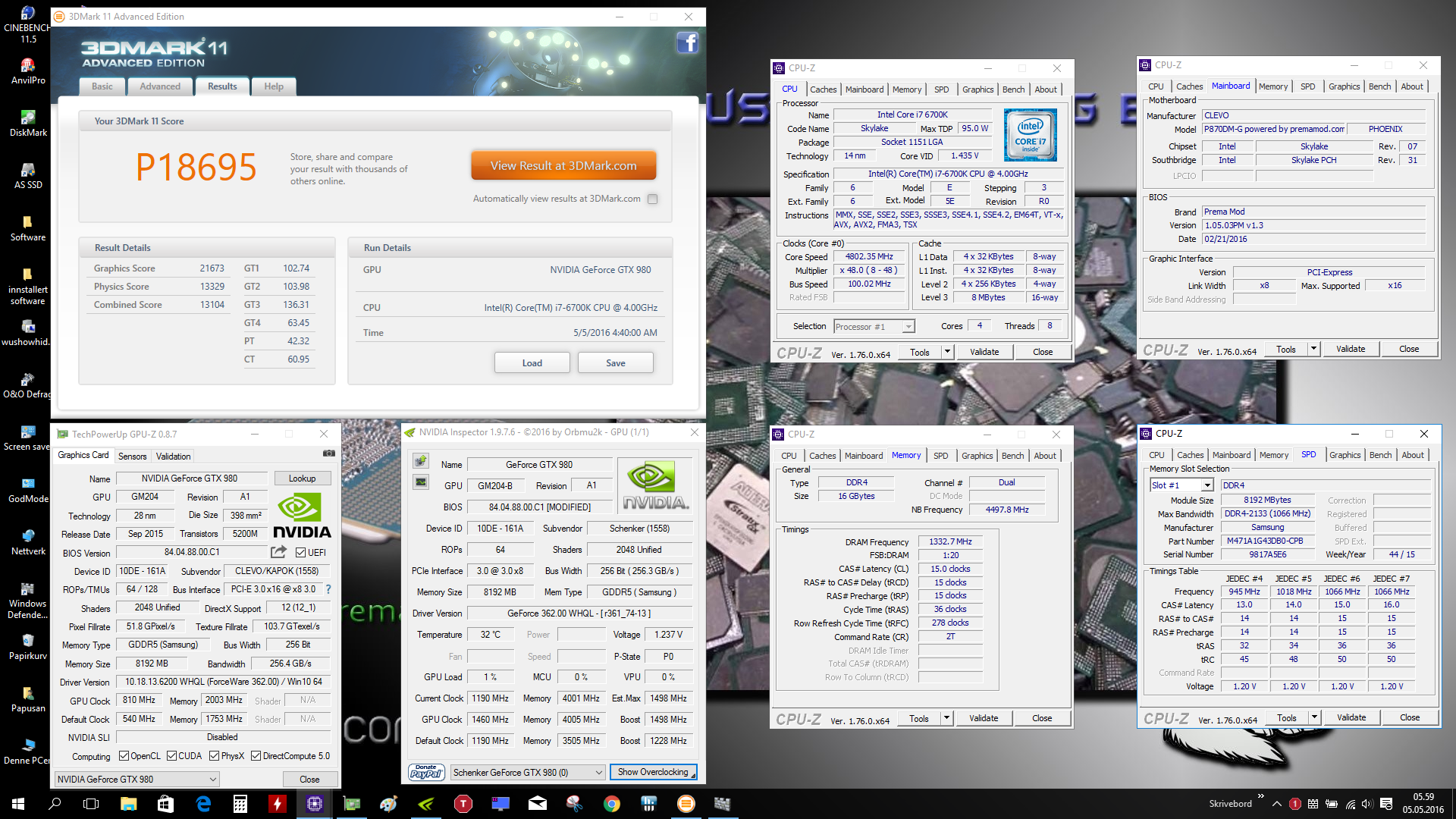
Task: Toggle the OpenCL checkbox in GPU-Z
Action: click(x=124, y=755)
